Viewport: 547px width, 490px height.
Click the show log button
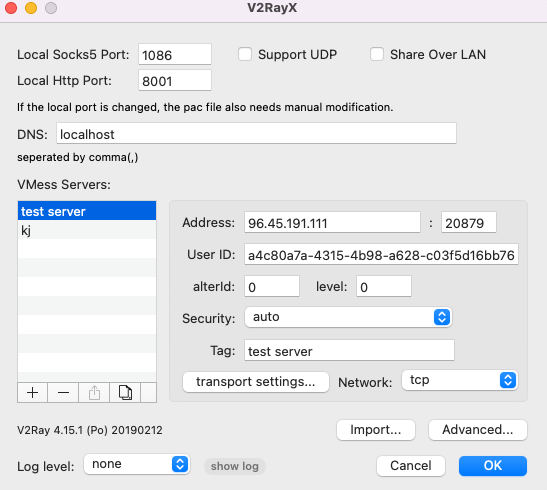point(235,466)
